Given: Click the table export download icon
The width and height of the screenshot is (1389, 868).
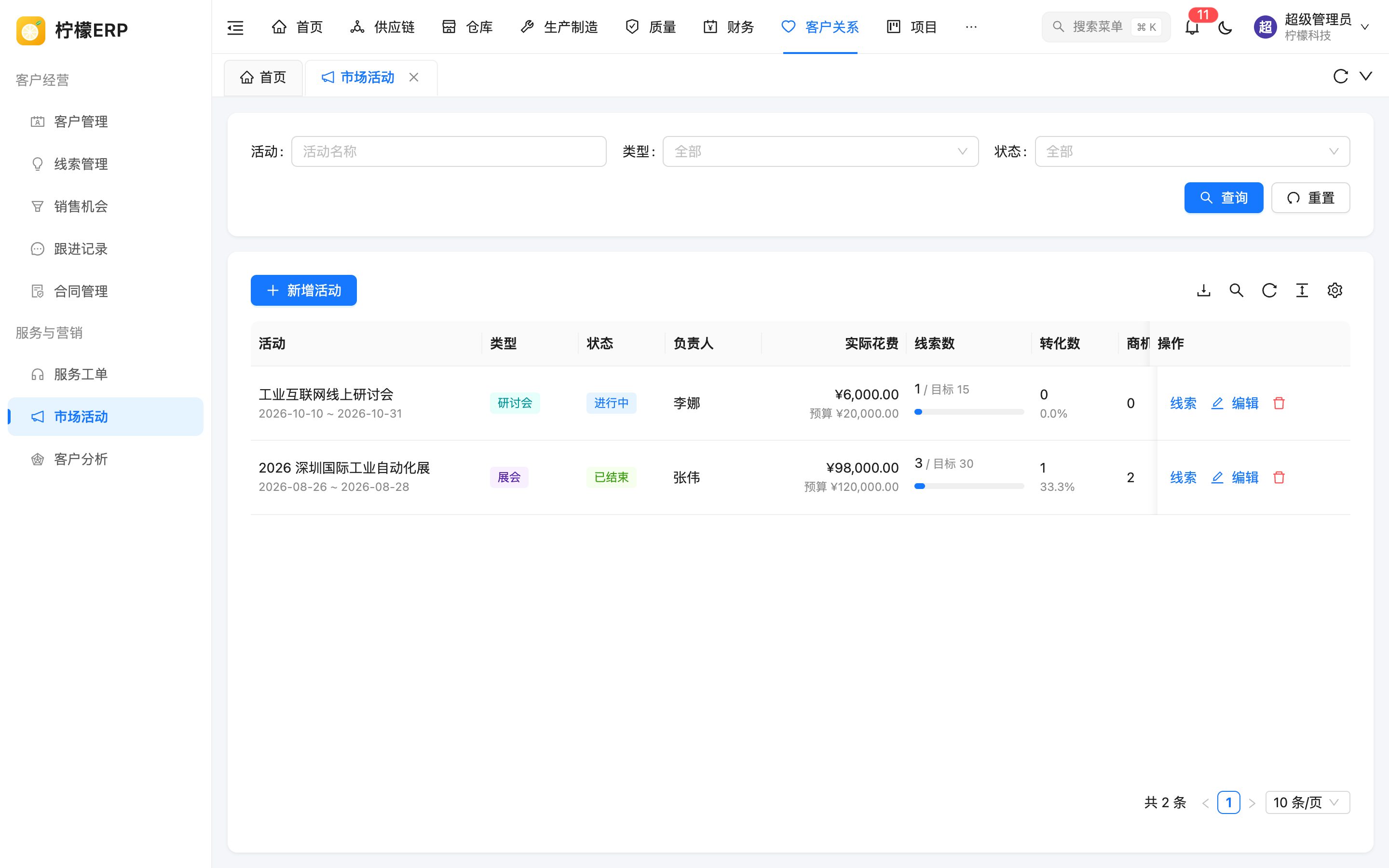Looking at the screenshot, I should (1204, 290).
